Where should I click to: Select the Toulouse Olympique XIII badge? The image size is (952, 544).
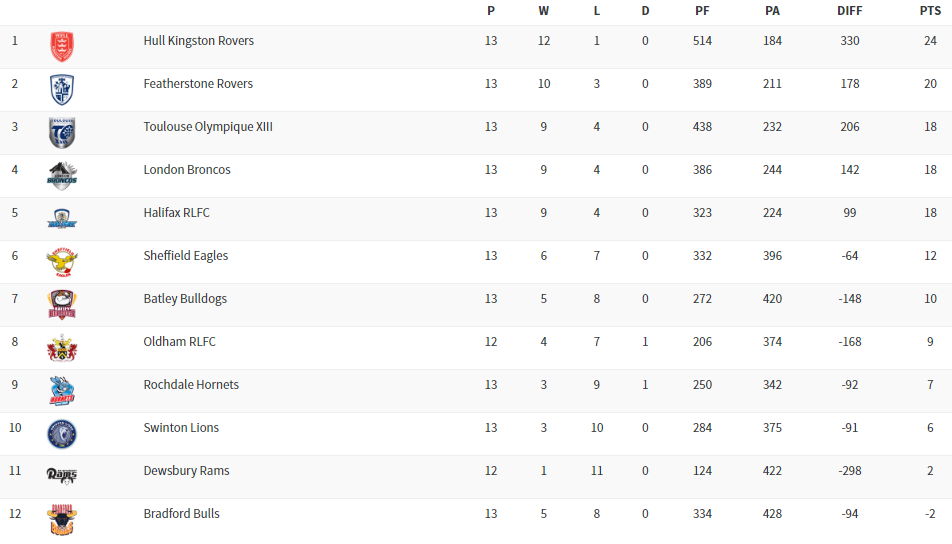coord(62,132)
